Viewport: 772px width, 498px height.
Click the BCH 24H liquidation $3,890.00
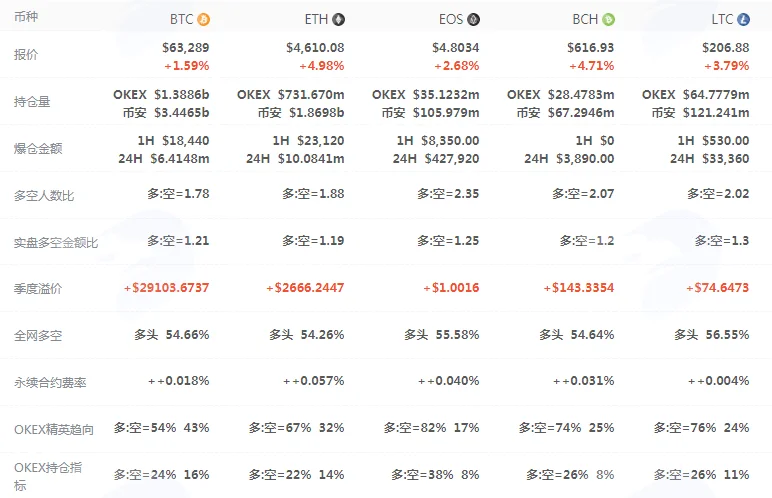pyautogui.click(x=569, y=159)
